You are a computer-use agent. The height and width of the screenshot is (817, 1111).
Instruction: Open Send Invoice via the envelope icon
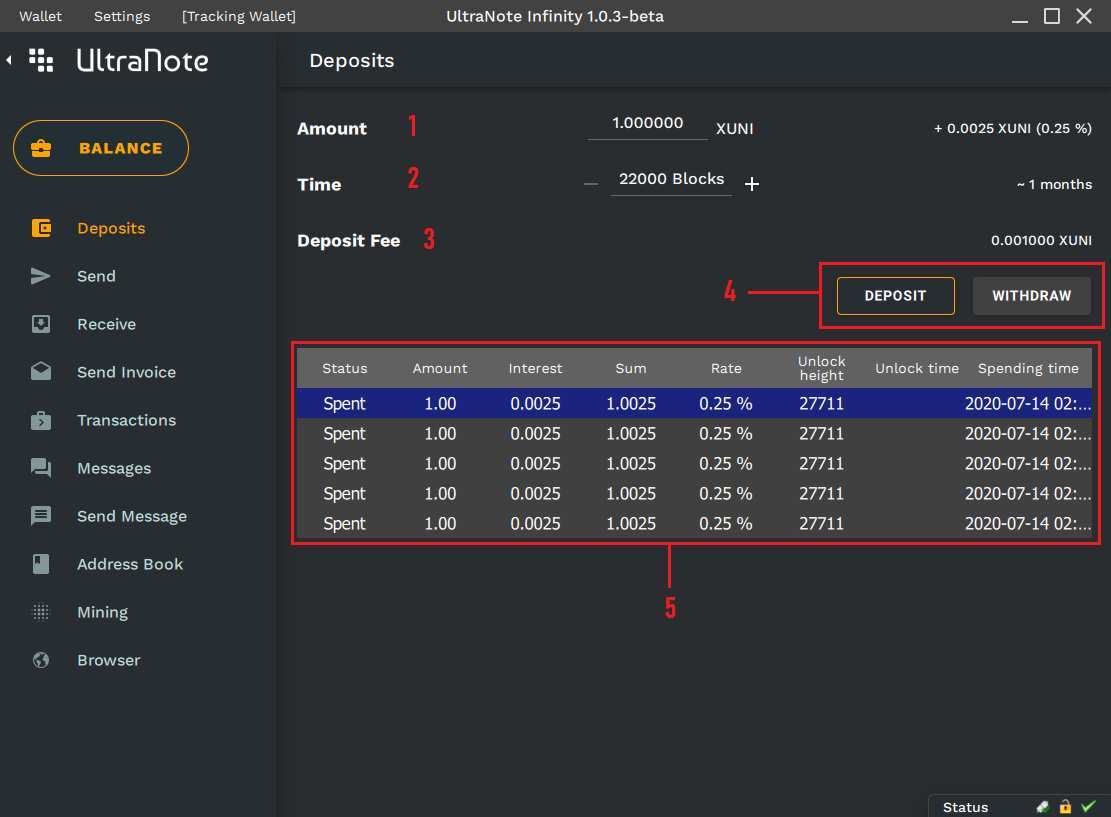click(x=41, y=372)
